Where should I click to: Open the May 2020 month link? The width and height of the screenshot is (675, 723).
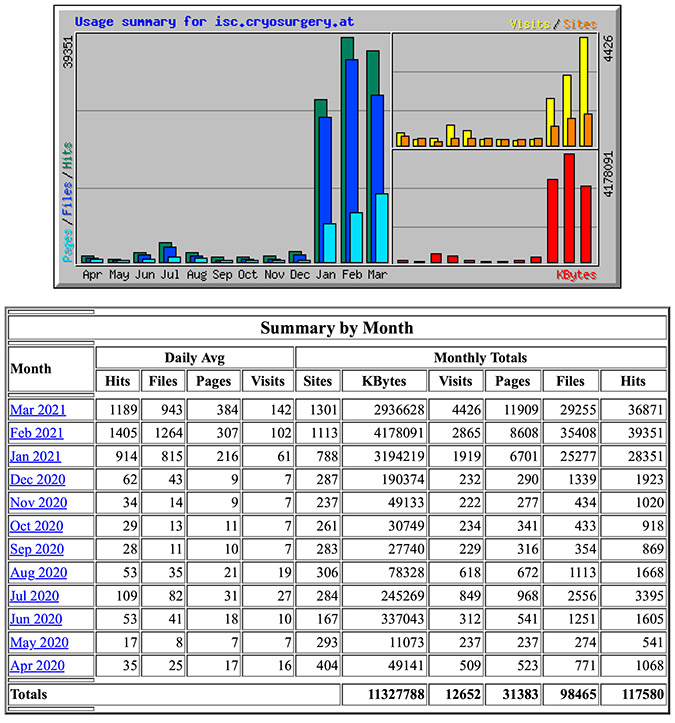click(x=38, y=643)
